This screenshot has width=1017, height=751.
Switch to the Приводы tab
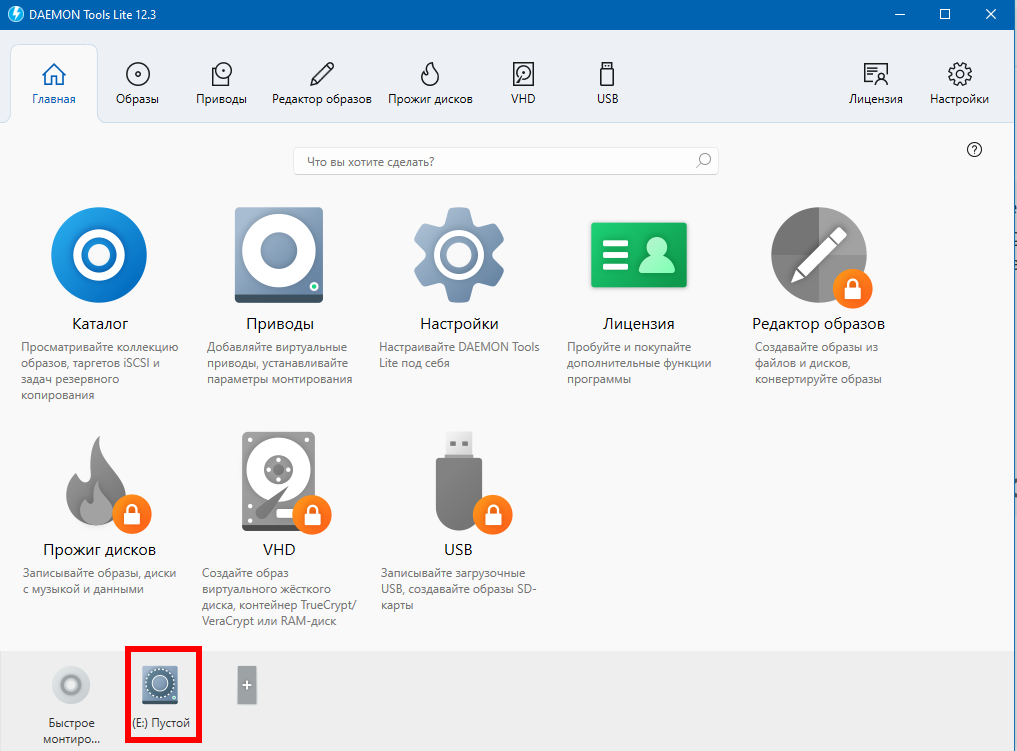(221, 84)
